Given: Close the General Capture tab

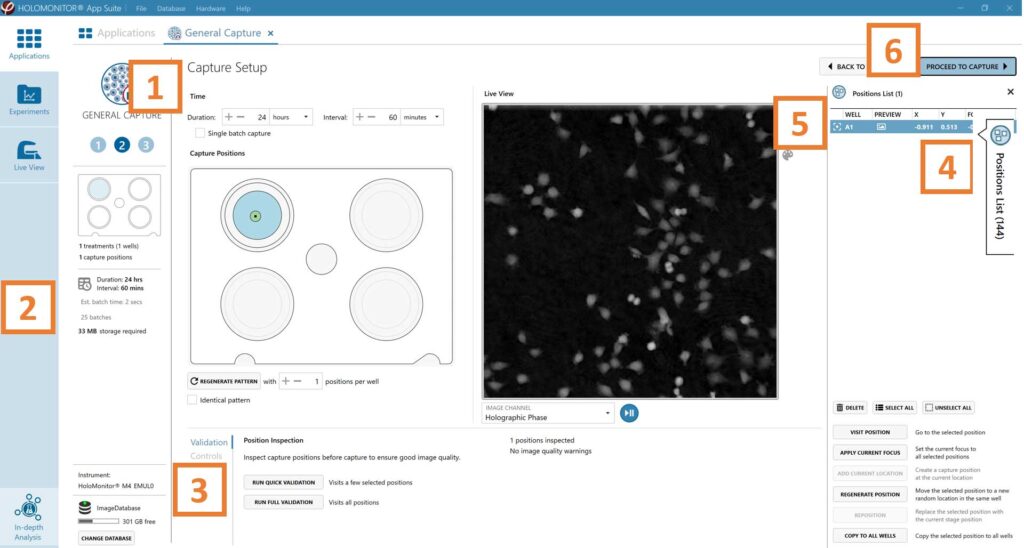Looking at the screenshot, I should point(270,33).
